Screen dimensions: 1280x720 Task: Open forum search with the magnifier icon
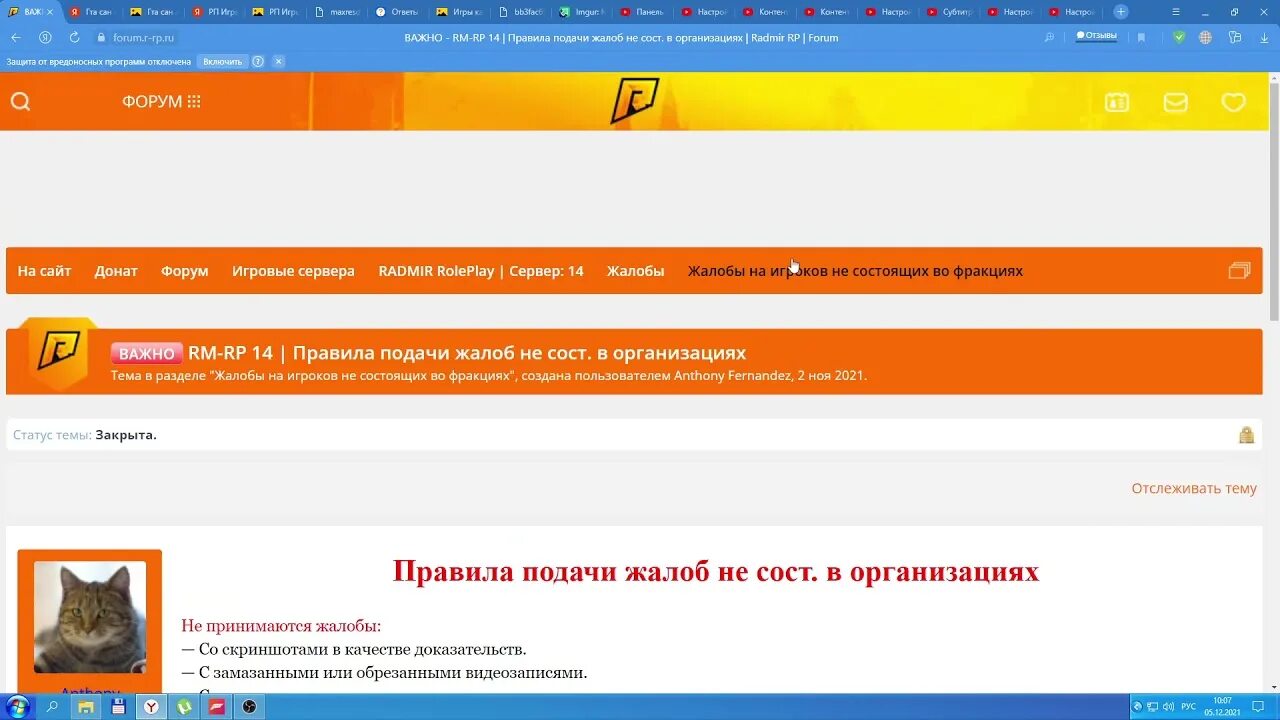(x=20, y=101)
